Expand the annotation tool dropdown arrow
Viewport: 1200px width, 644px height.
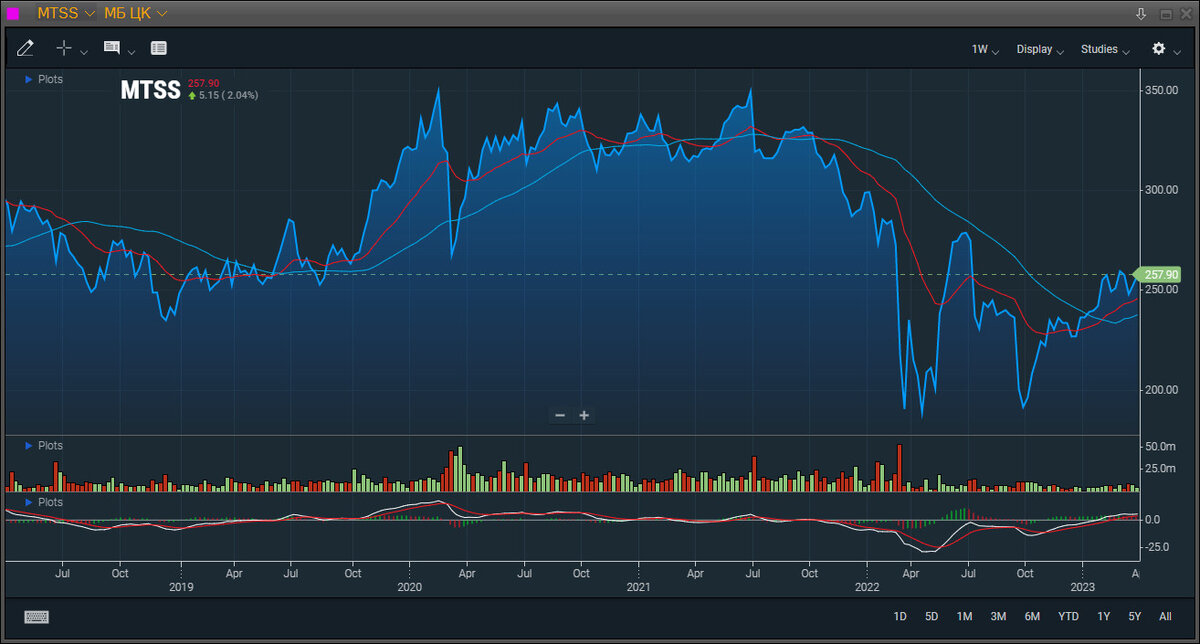click(x=132, y=51)
